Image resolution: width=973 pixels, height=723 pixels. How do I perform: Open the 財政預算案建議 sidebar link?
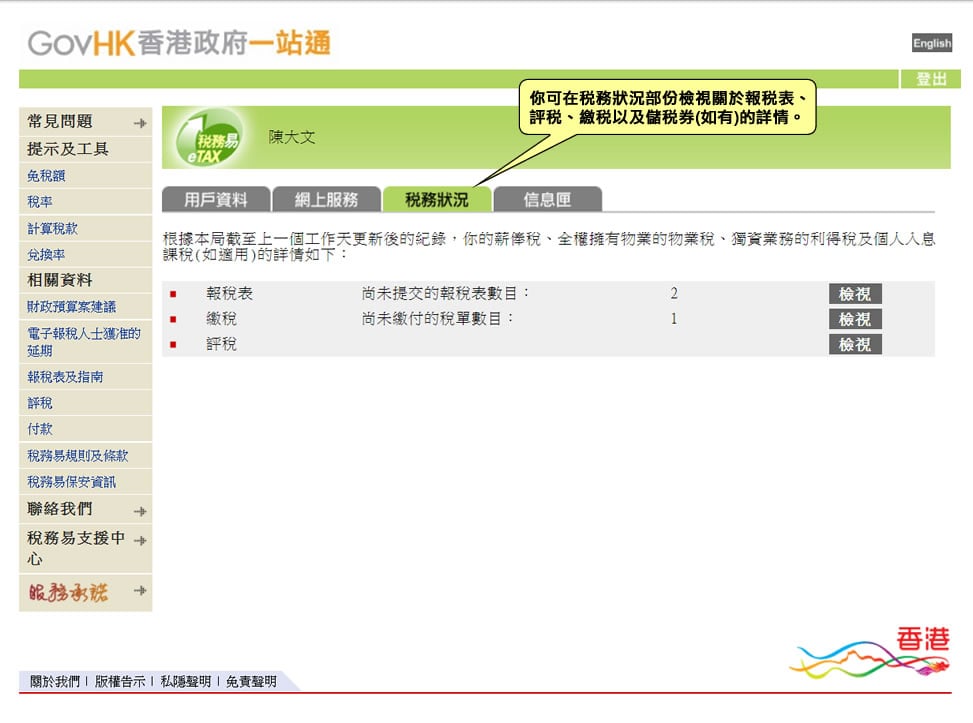(x=72, y=307)
